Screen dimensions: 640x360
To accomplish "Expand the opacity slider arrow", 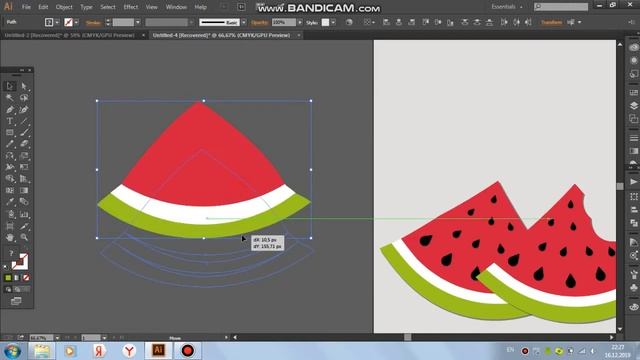I will (300, 22).
